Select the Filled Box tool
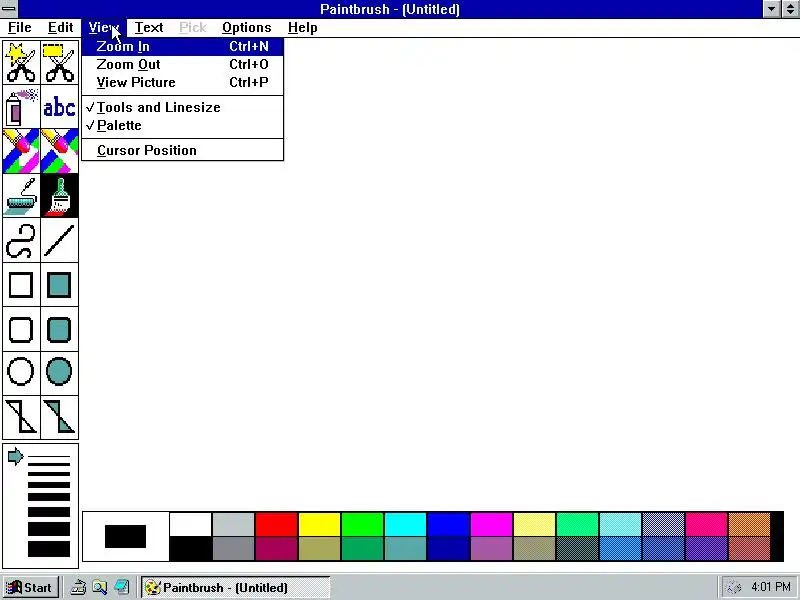 tap(60, 285)
